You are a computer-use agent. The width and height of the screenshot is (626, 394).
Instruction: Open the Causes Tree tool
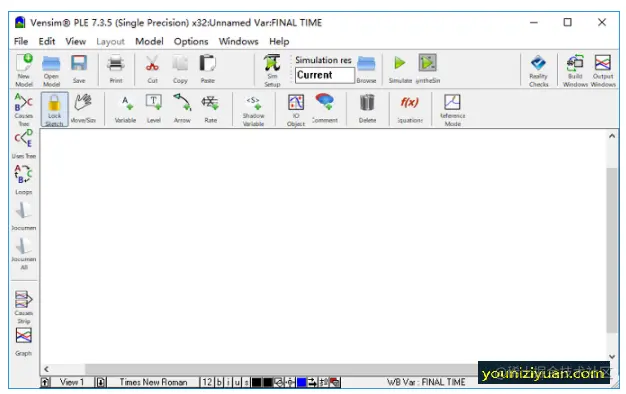24,109
